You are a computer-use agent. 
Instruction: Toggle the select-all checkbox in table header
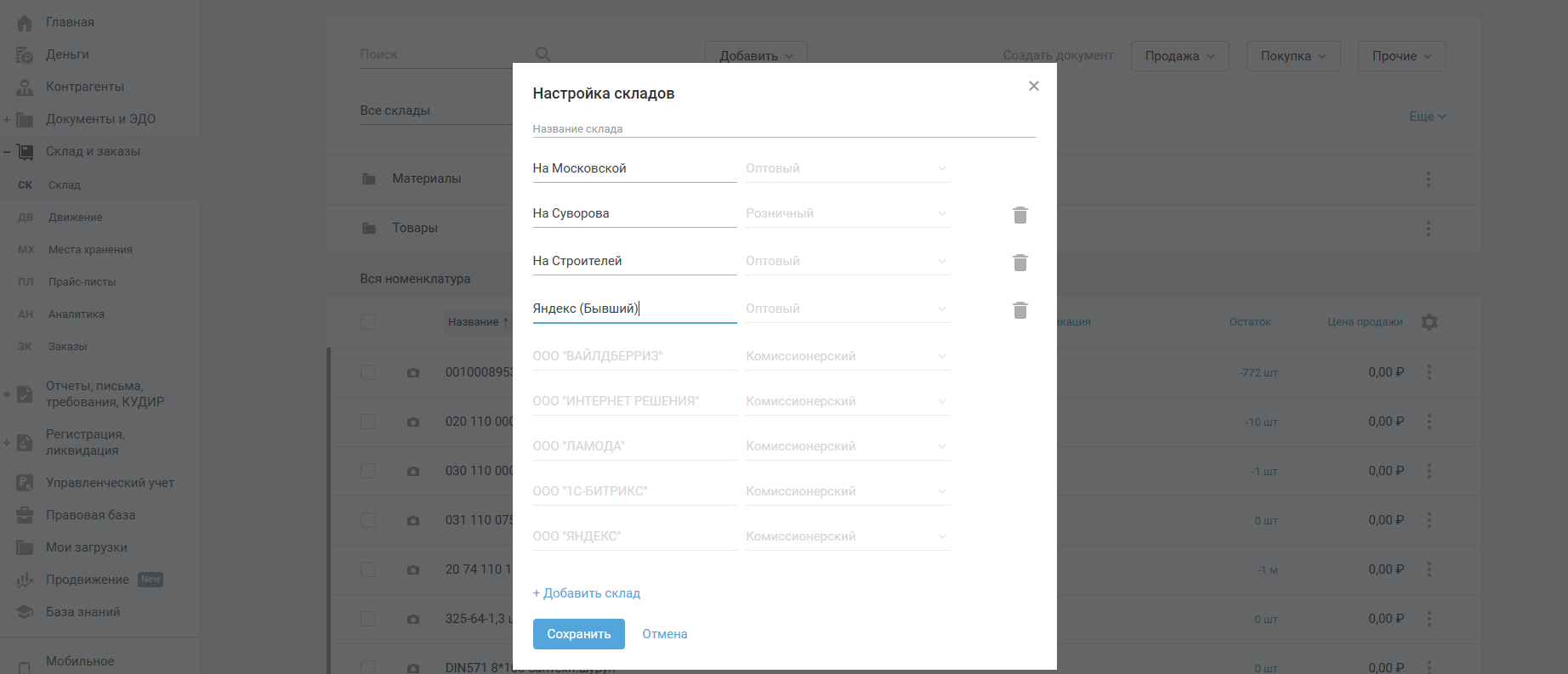[x=368, y=322]
